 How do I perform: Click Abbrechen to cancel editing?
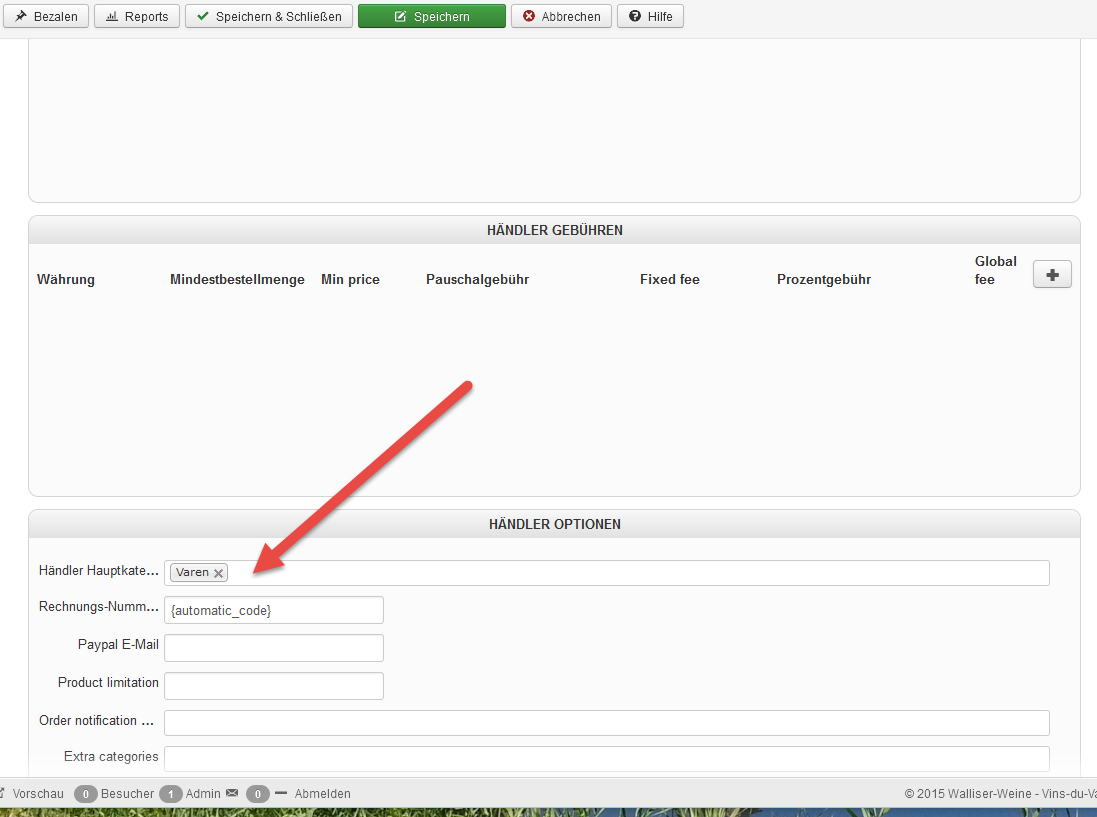coord(561,16)
